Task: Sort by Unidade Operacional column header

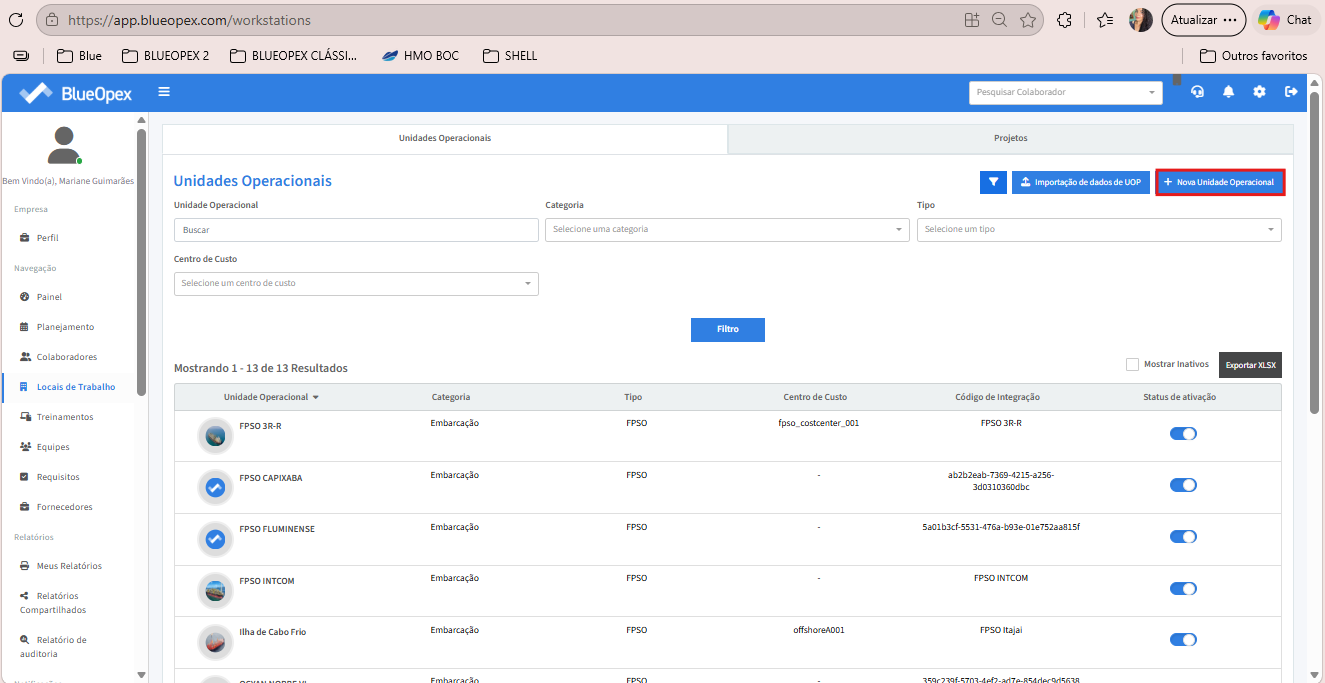Action: (271, 397)
